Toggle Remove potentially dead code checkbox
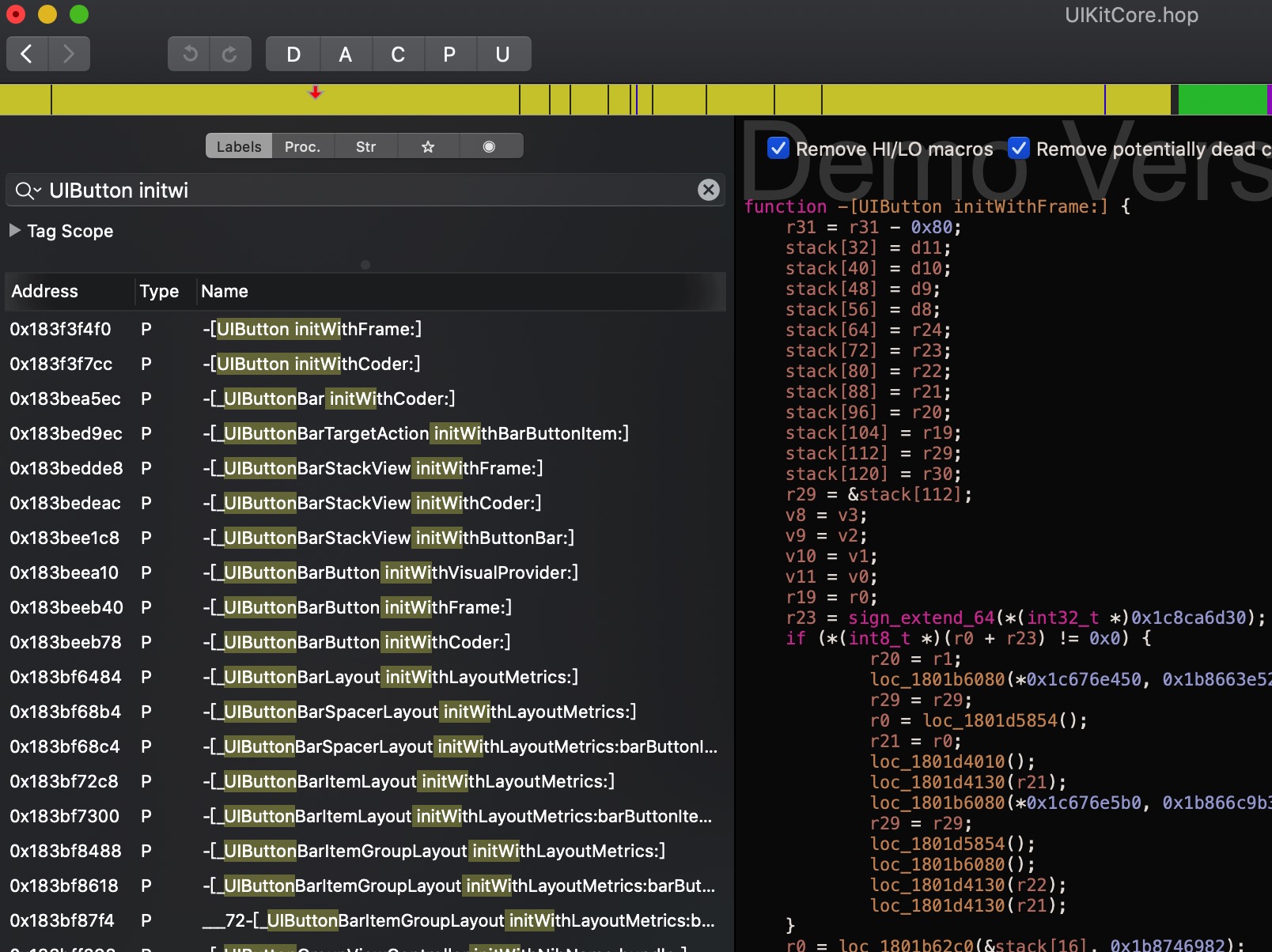The height and width of the screenshot is (952, 1272). pyautogui.click(x=1019, y=148)
